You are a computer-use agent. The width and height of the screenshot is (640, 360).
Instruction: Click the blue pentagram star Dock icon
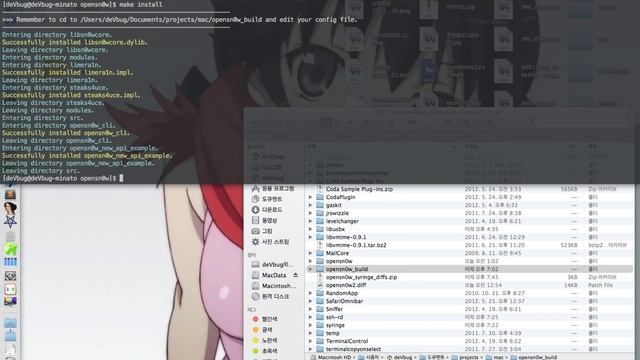[x=10, y=222]
